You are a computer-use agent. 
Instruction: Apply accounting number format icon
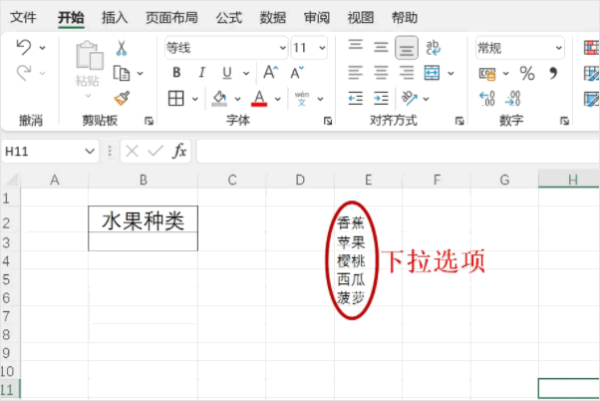(x=488, y=73)
